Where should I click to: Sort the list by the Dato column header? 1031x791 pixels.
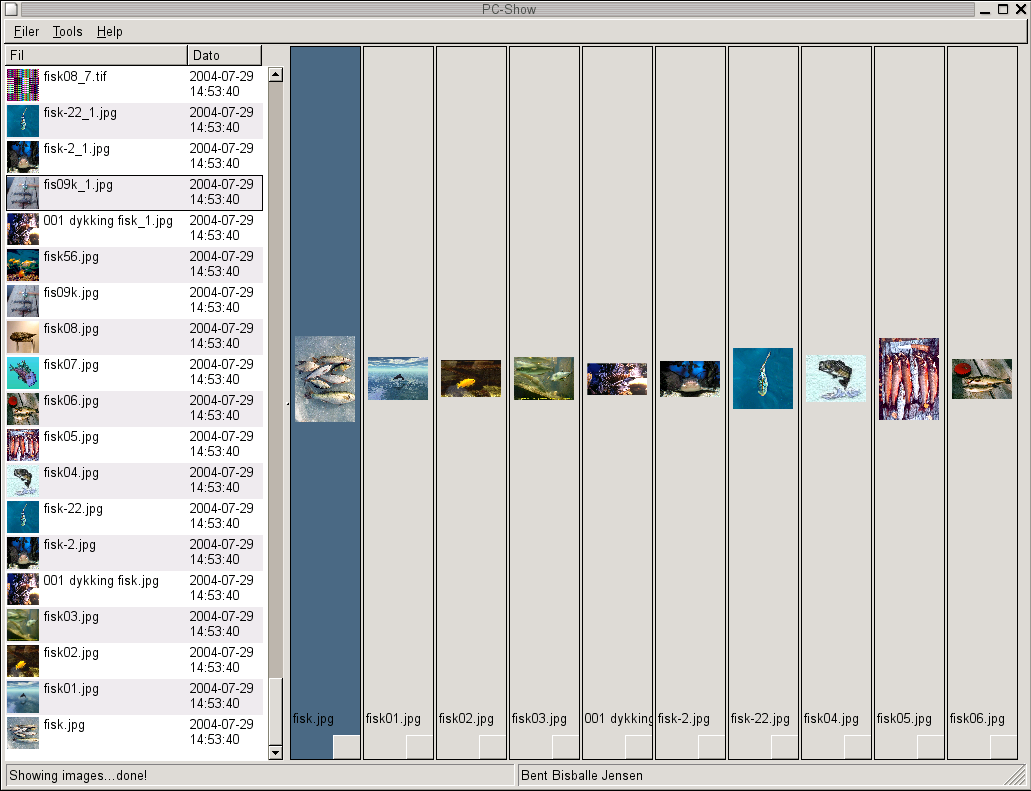[x=224, y=55]
